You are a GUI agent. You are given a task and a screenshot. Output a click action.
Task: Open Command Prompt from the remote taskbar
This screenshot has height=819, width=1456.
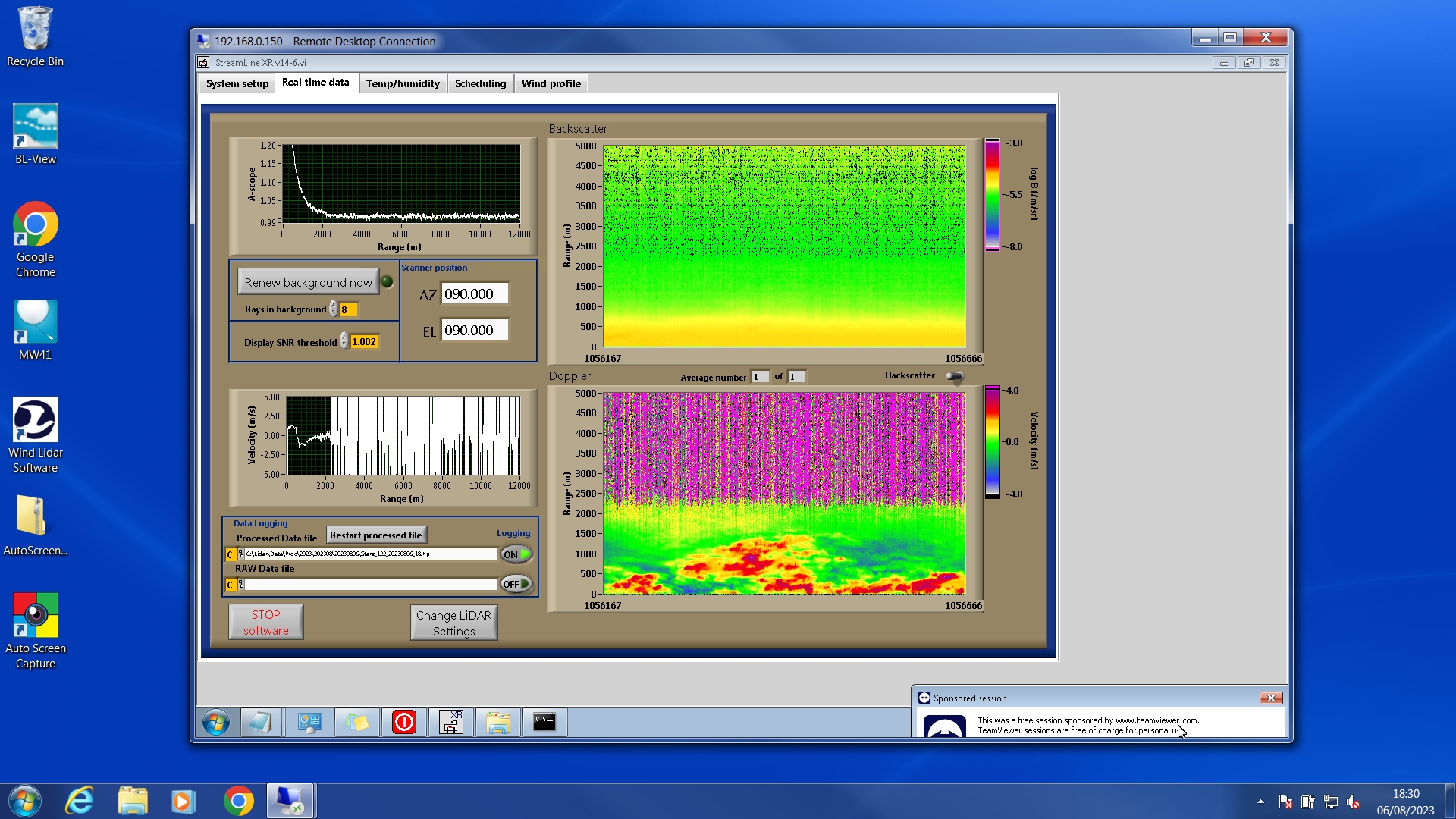(x=544, y=722)
